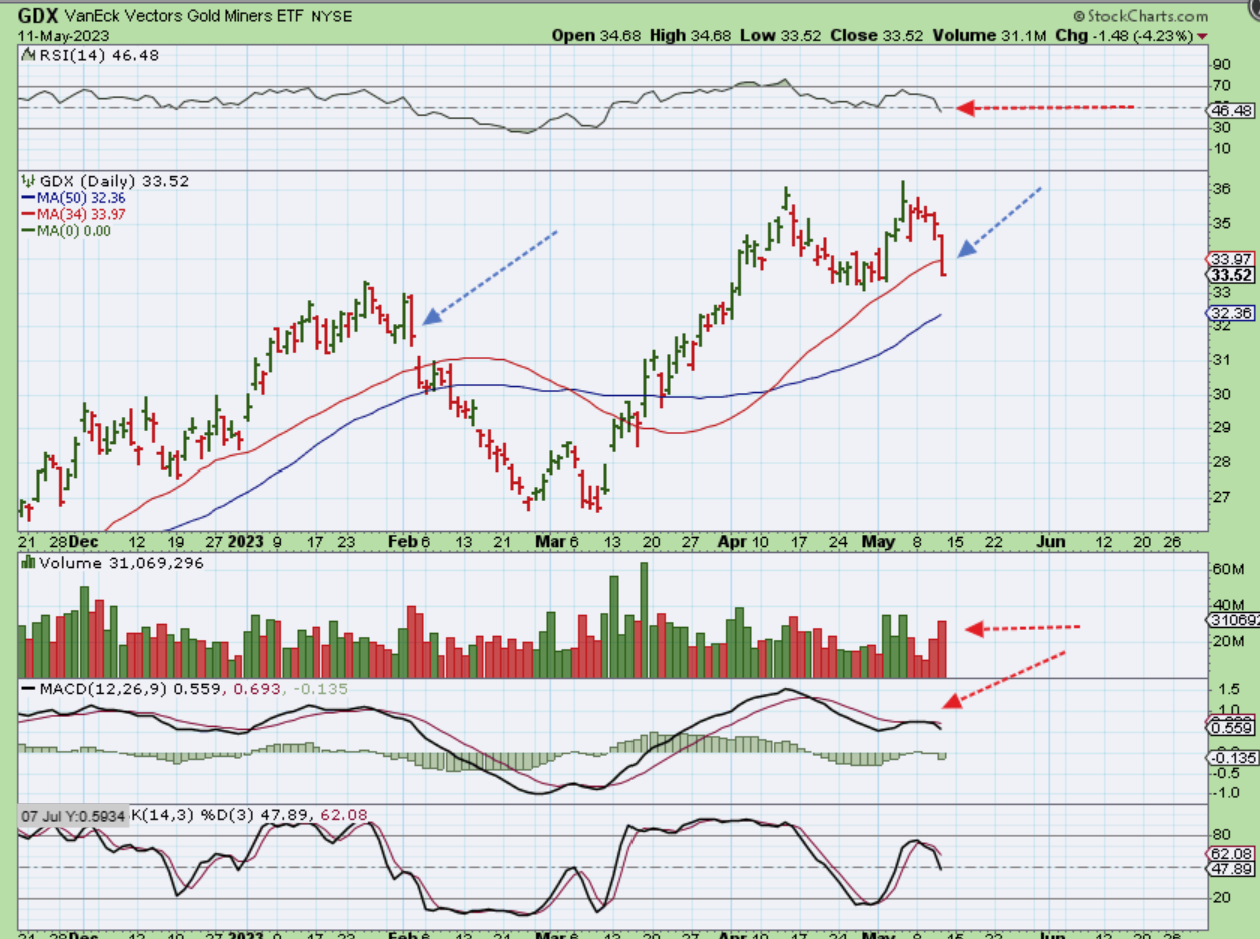
Task: Click the red down triangle beside Chg
Action: tap(1203, 36)
